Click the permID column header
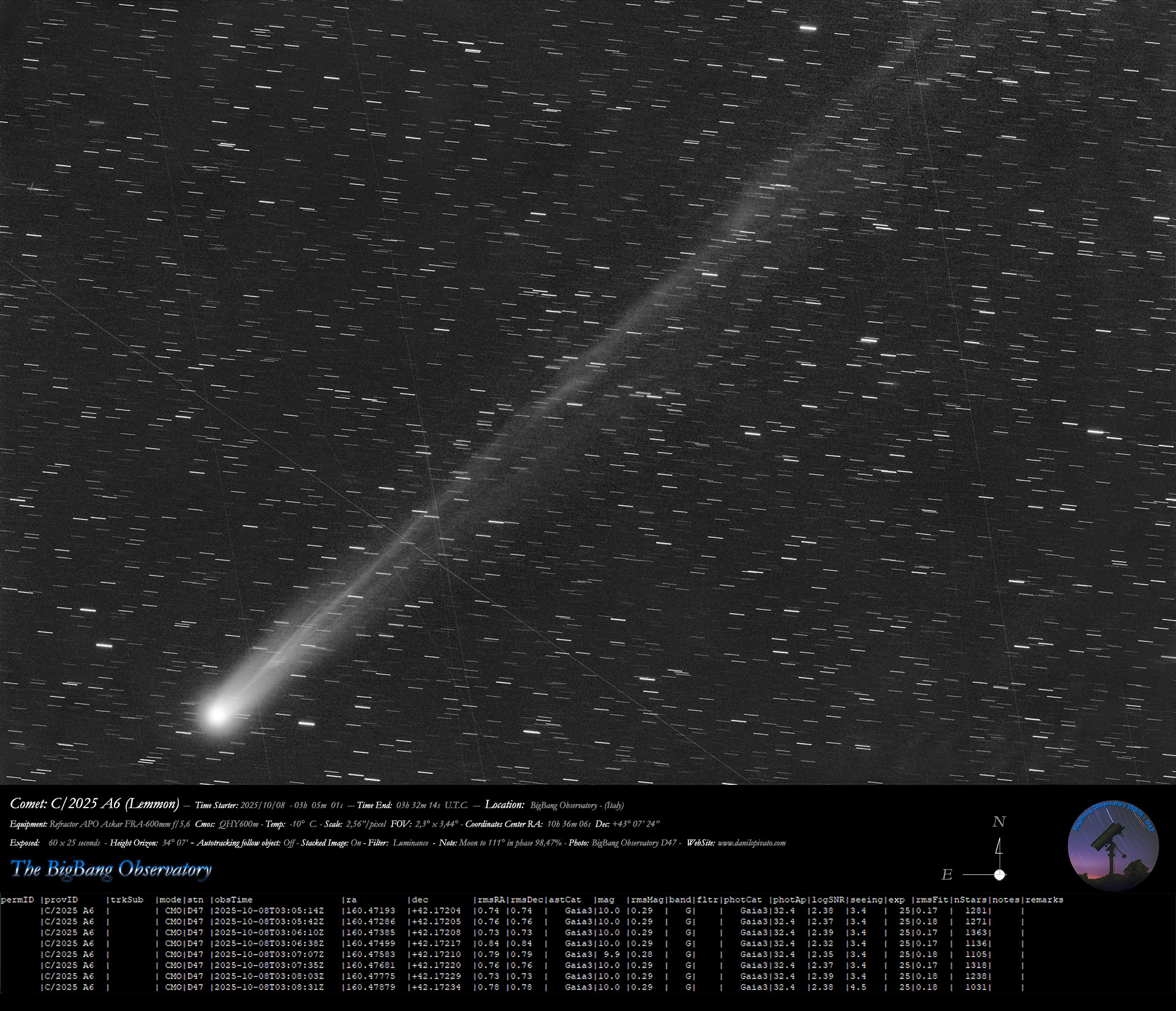The width and height of the screenshot is (1176, 1011). click(x=17, y=900)
